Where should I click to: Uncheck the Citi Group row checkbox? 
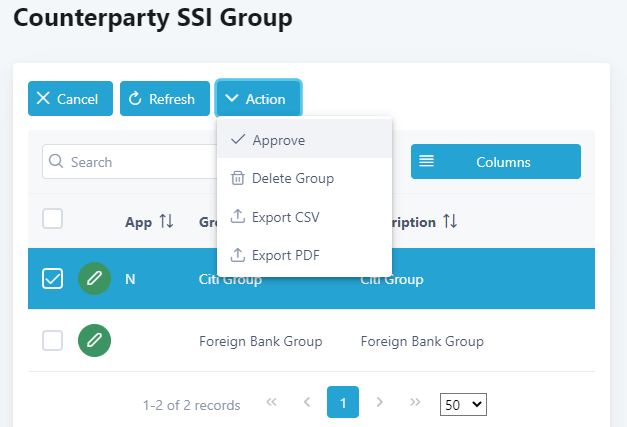coord(53,279)
